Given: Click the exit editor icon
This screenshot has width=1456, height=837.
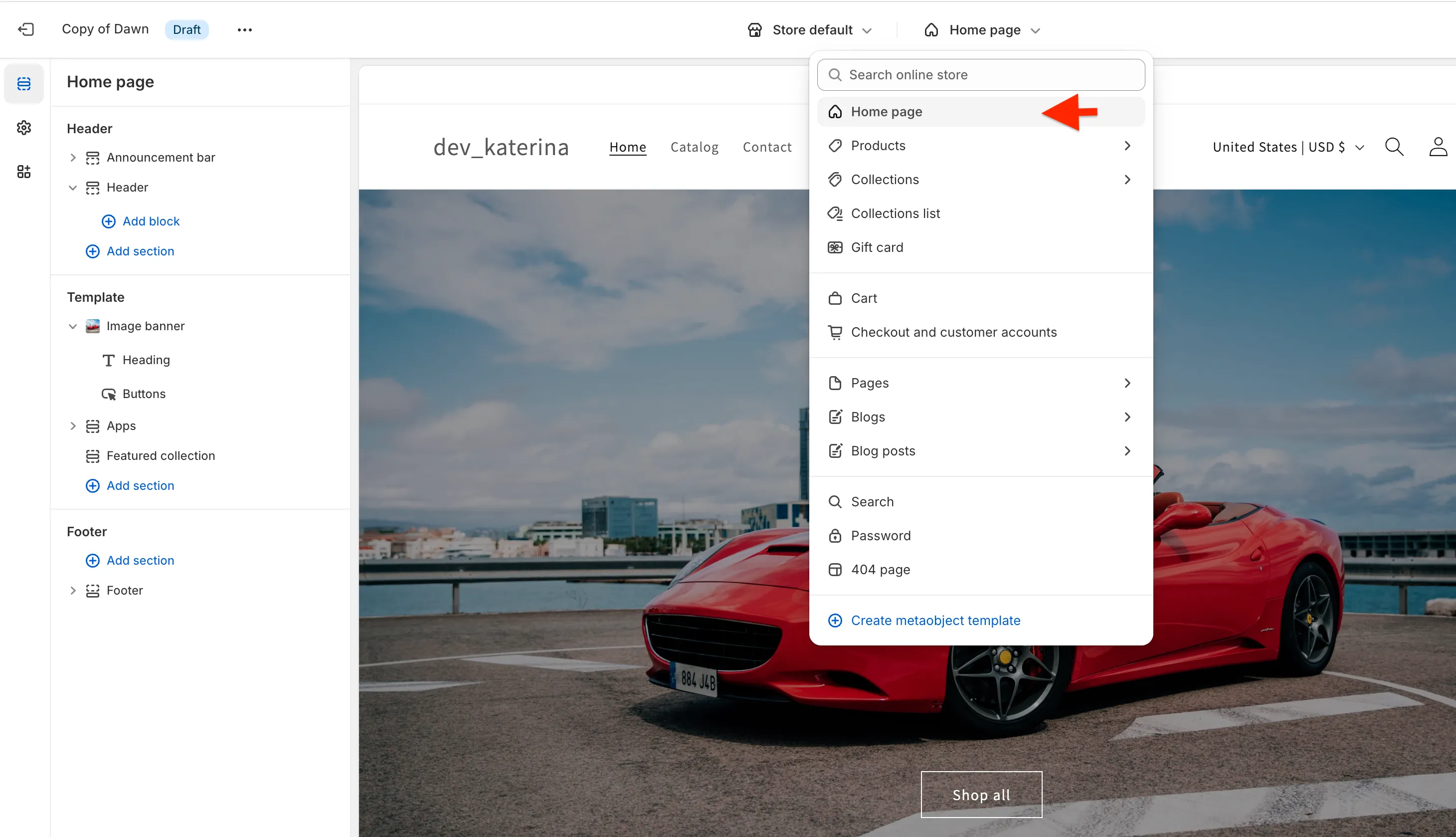Looking at the screenshot, I should 26,29.
